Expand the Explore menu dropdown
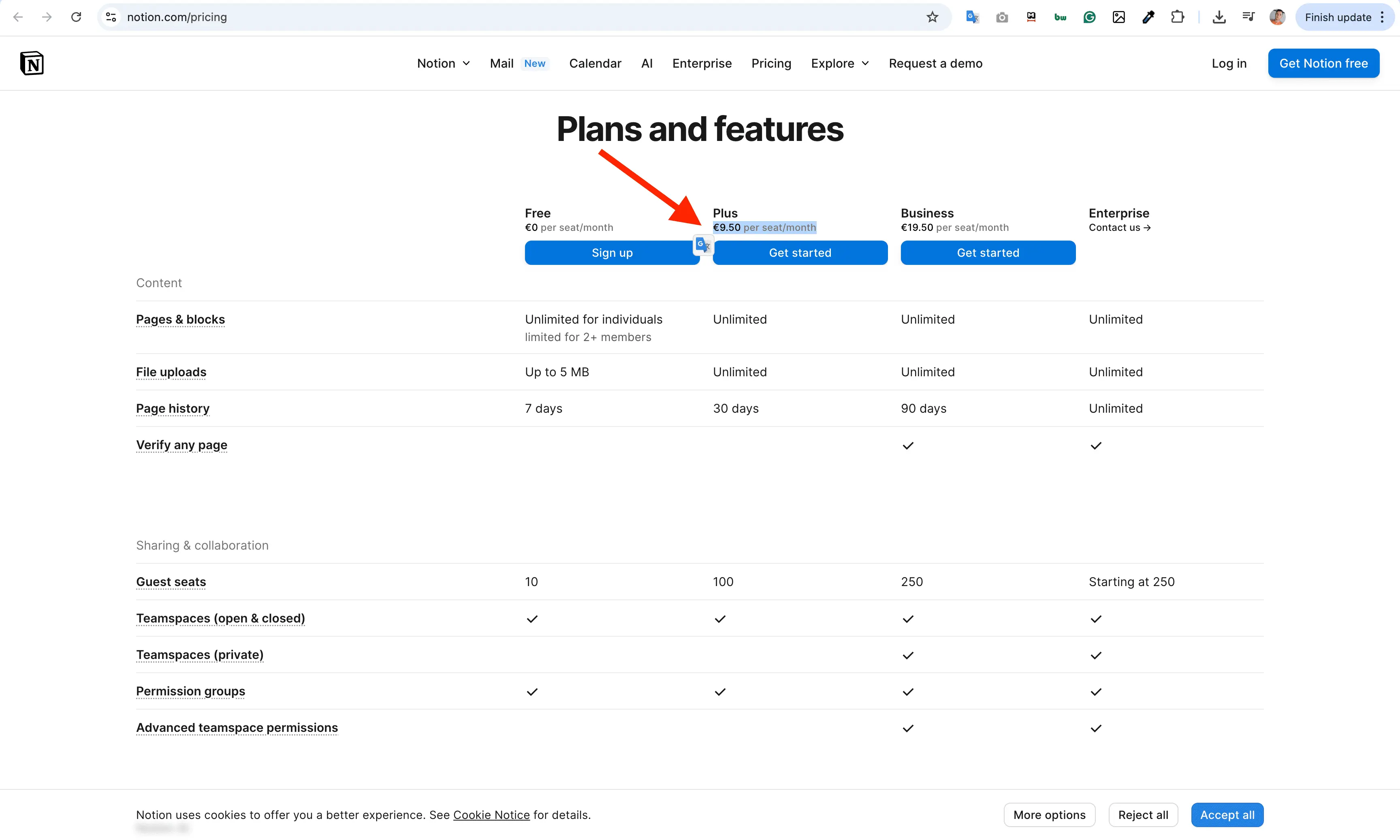The height and width of the screenshot is (840, 1400). click(x=839, y=64)
